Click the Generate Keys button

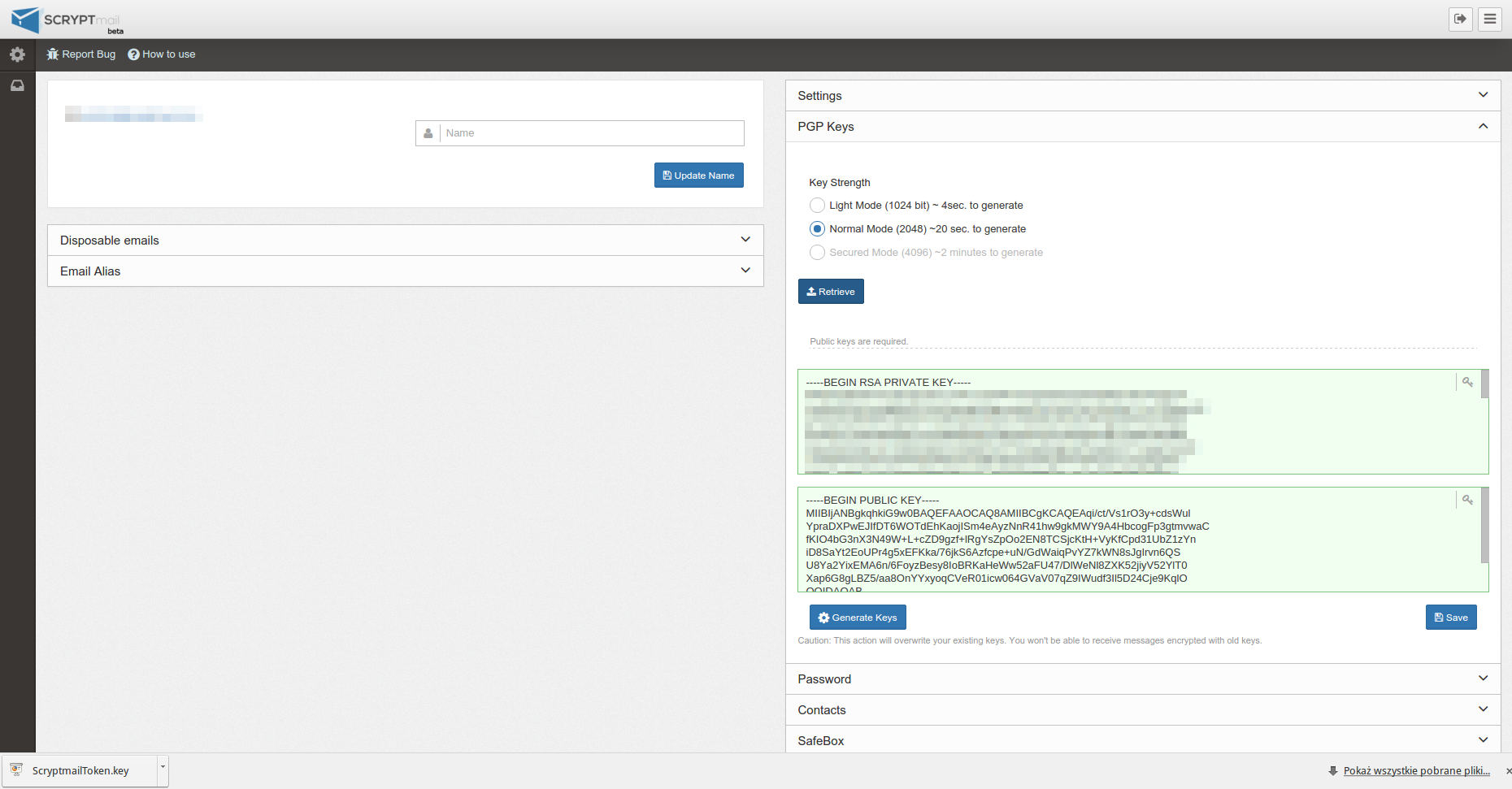click(x=858, y=618)
